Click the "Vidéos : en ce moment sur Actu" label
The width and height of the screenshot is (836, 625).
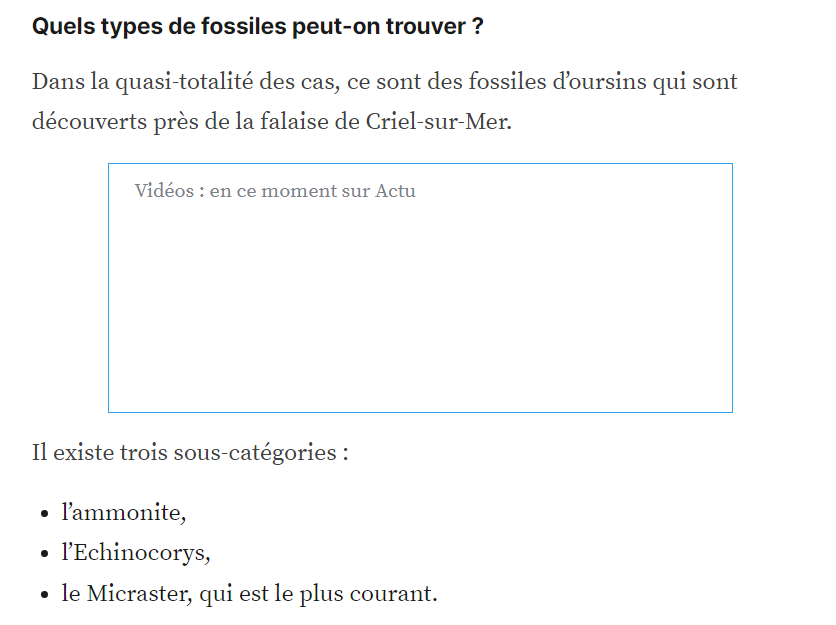(275, 191)
